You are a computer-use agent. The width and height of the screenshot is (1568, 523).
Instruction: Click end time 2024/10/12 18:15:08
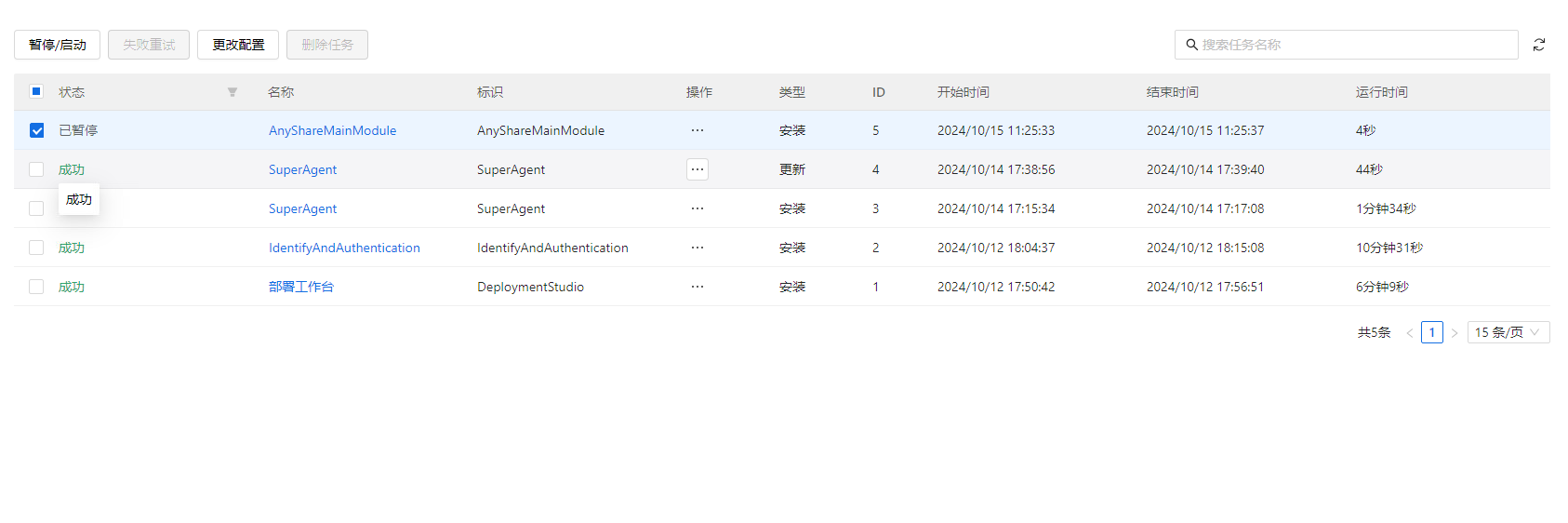tap(1205, 248)
